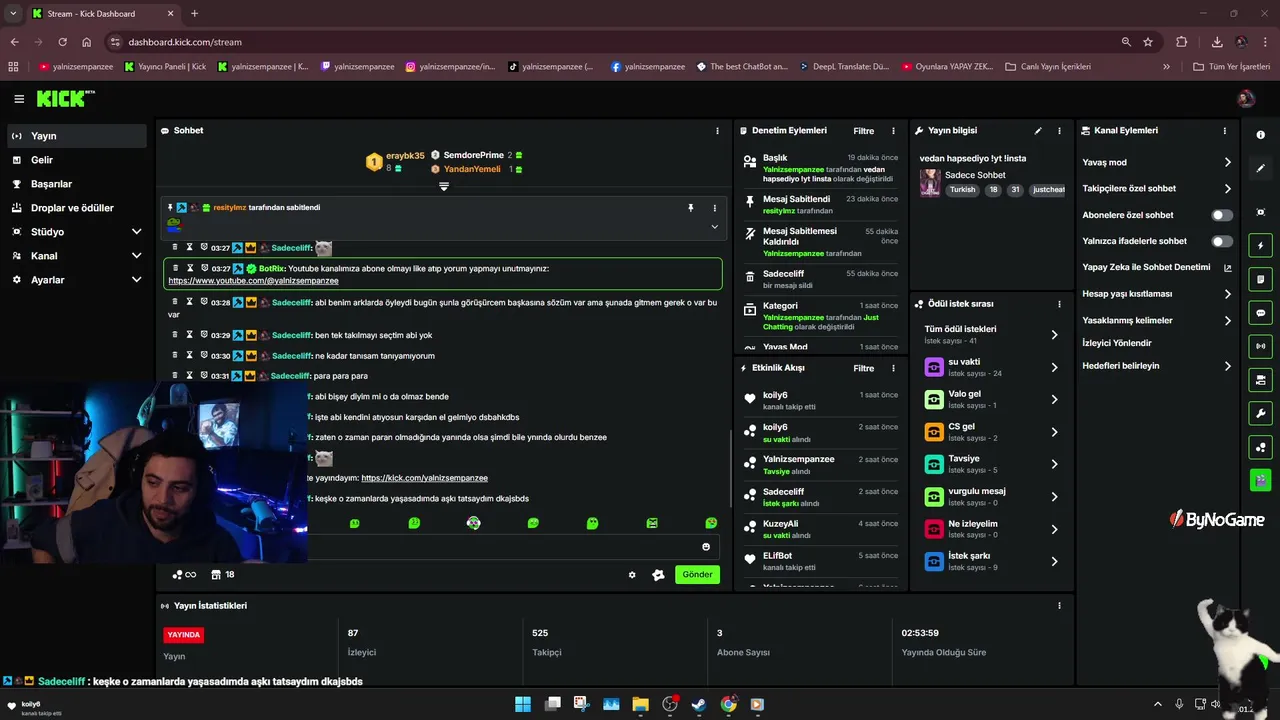
Task: Click the info icon in right sidebar
Action: tap(1260, 135)
